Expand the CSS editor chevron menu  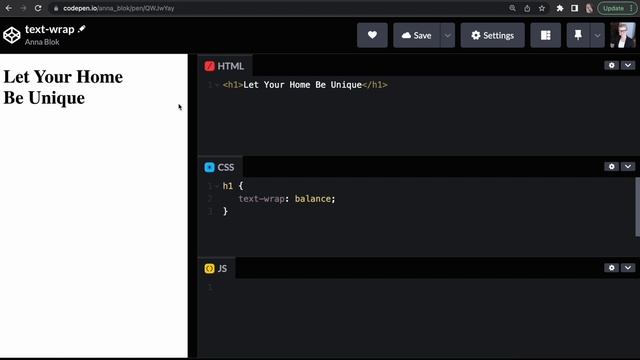[x=628, y=167]
